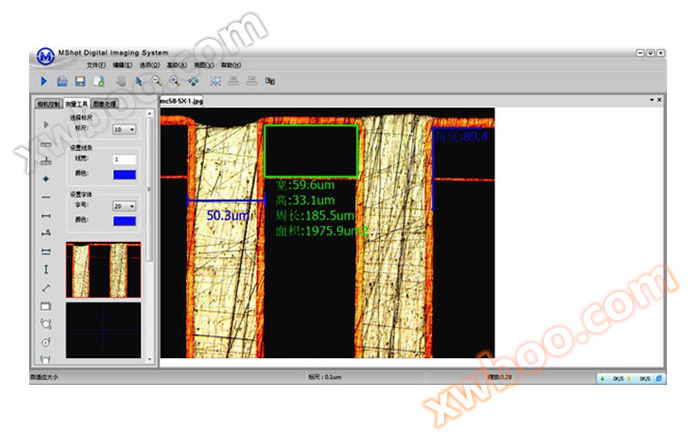Open the 文件(F) menu
690x440 pixels.
tap(96, 64)
